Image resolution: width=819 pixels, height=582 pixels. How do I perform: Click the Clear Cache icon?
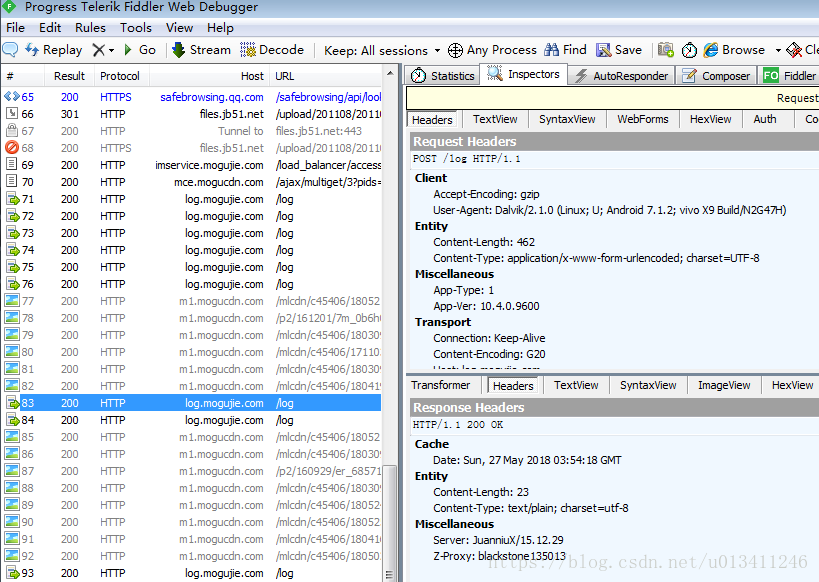[x=794, y=50]
